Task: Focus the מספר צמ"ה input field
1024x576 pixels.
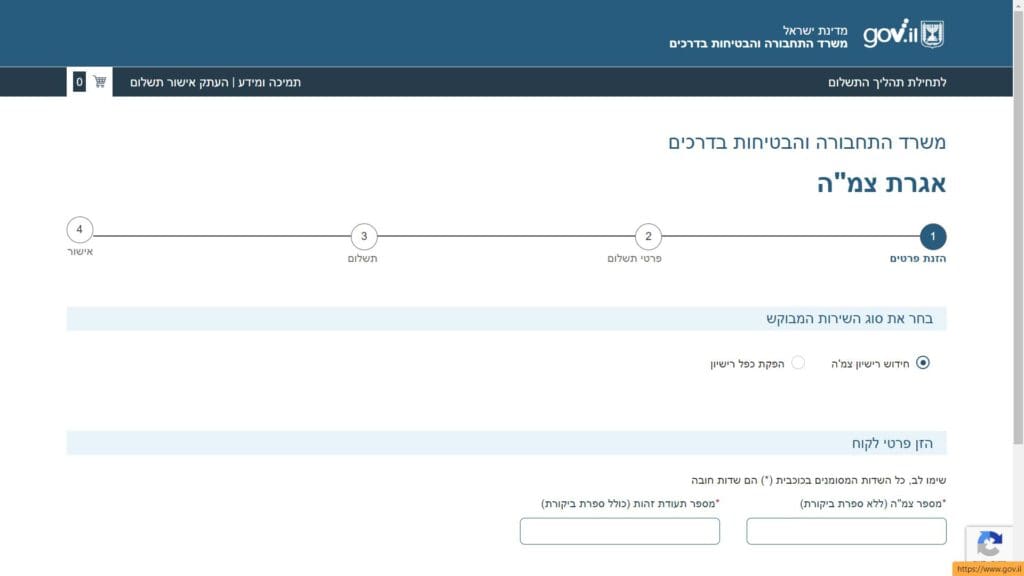Action: [846, 531]
